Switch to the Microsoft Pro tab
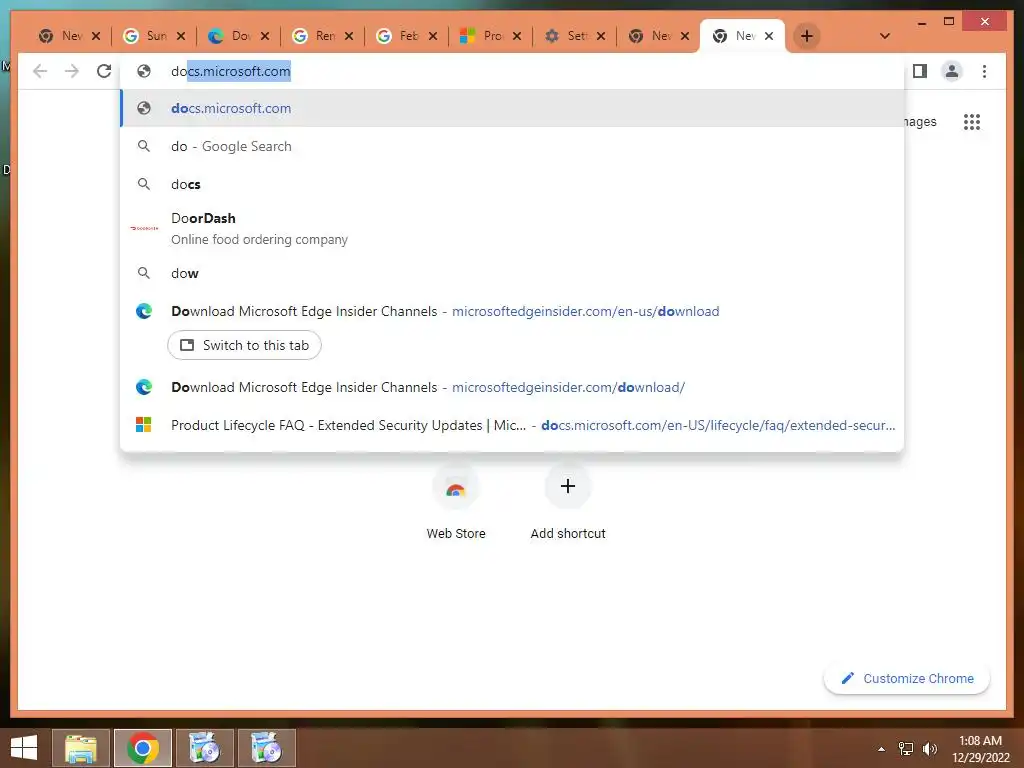This screenshot has width=1024, height=768. point(483,36)
